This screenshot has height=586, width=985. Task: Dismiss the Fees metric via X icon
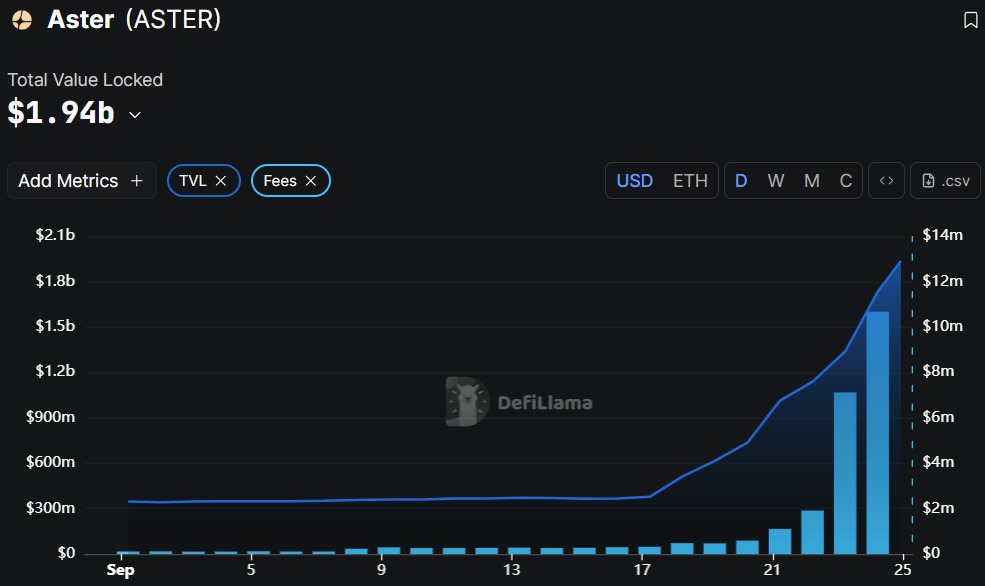pos(311,180)
